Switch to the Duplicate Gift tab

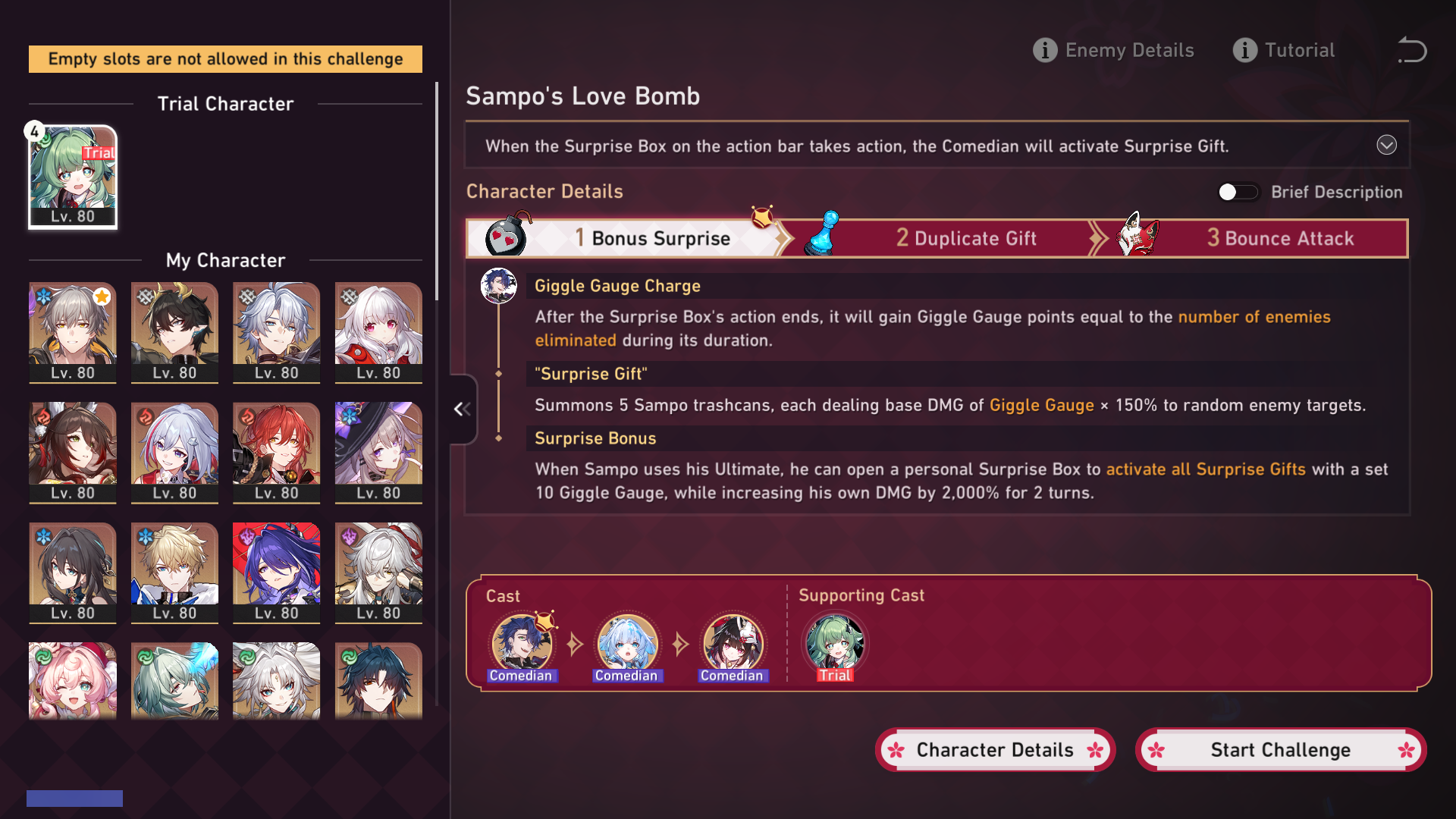tap(966, 238)
